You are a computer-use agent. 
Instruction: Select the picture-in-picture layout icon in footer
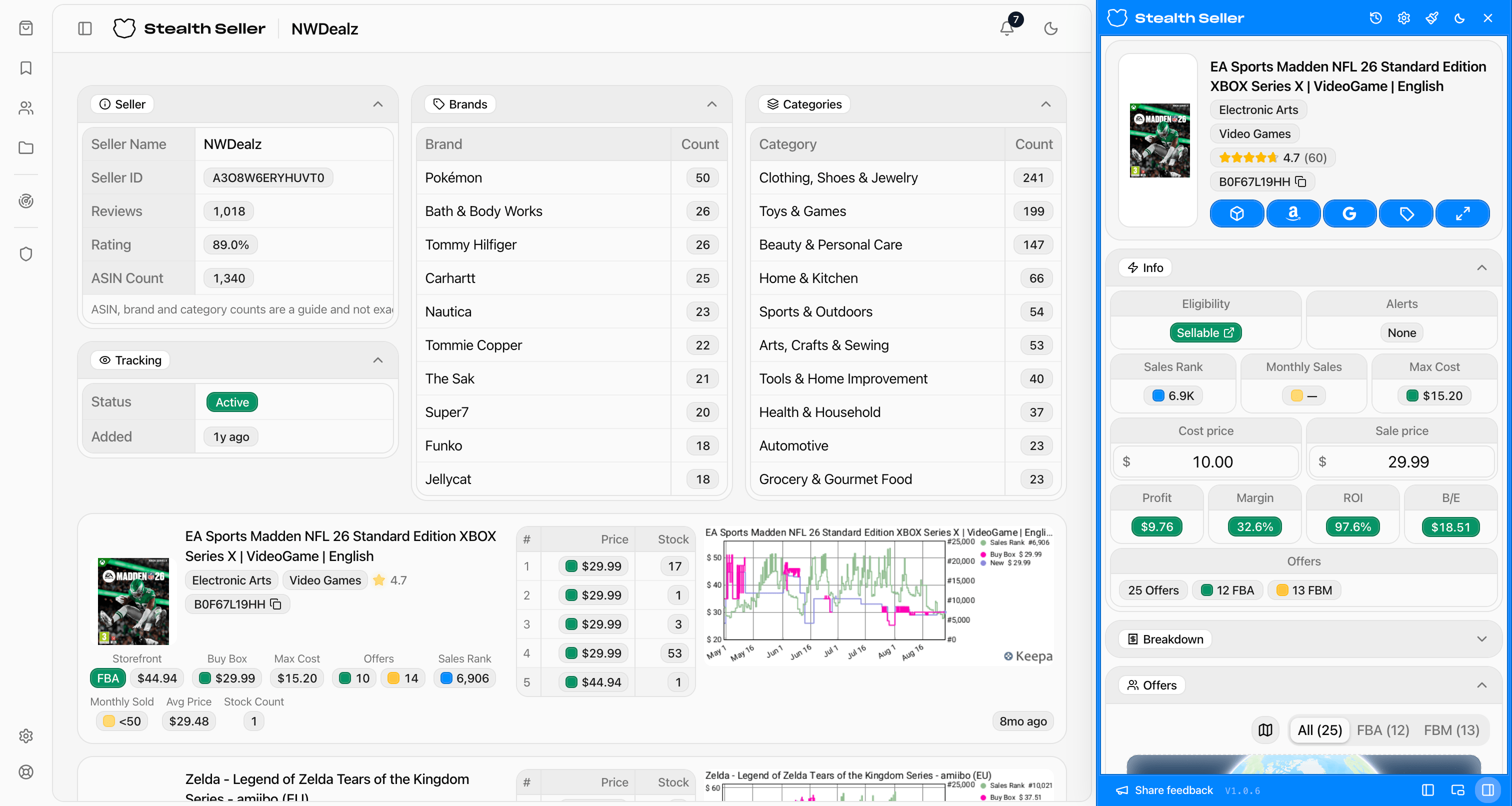[1458, 790]
